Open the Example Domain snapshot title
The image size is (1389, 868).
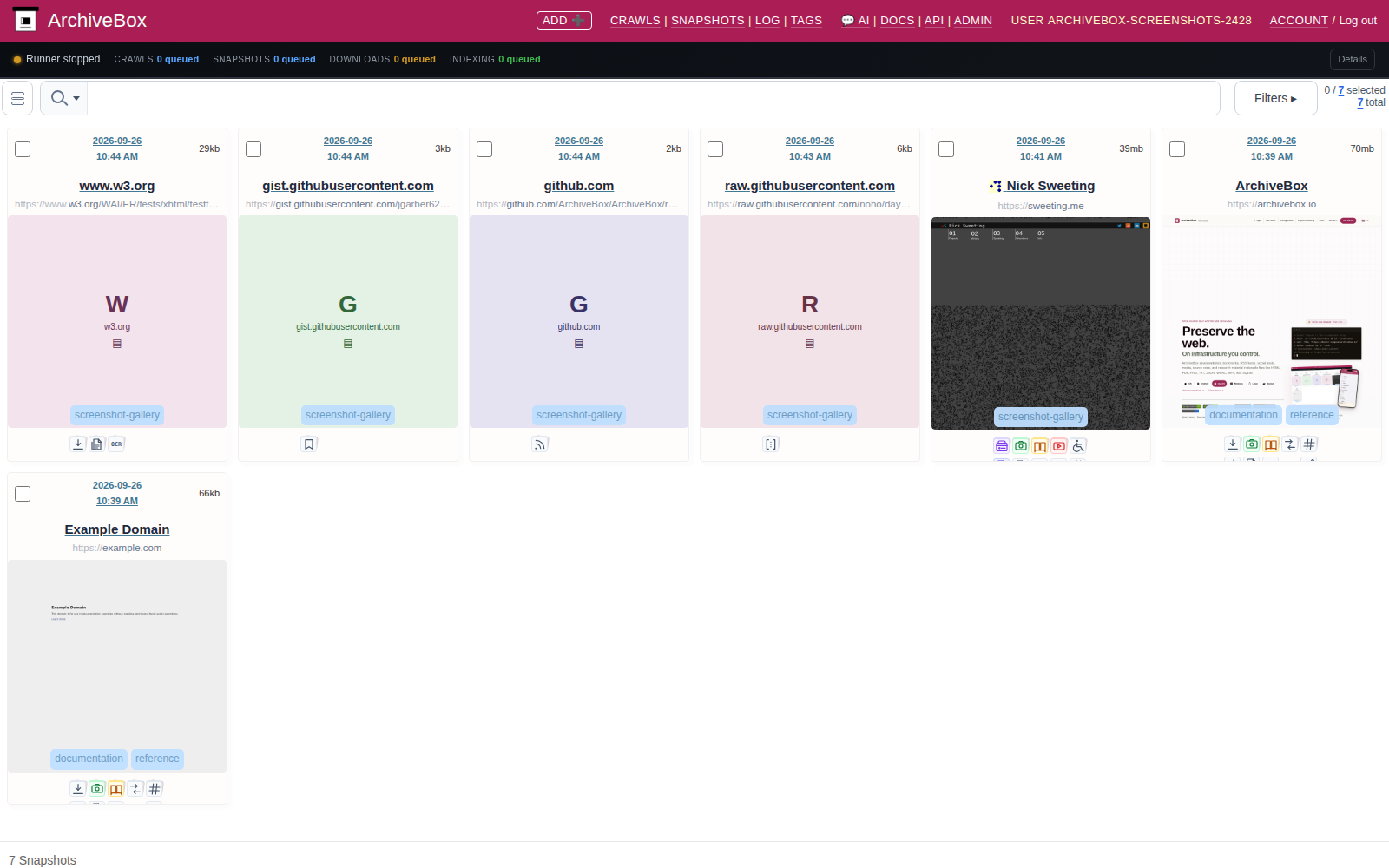point(117,529)
